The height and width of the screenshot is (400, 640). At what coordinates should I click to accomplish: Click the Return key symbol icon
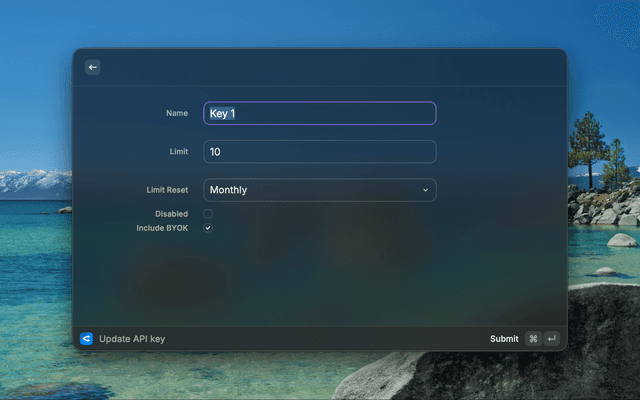[x=551, y=338]
